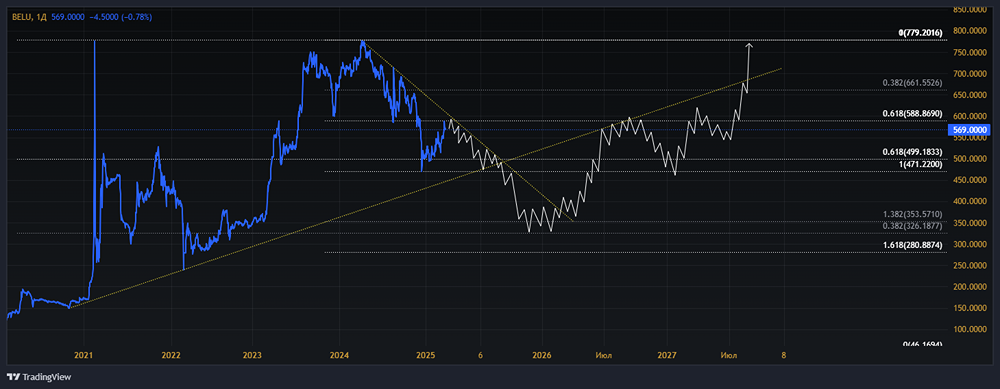Click the 2027 label on time axis

point(667,355)
